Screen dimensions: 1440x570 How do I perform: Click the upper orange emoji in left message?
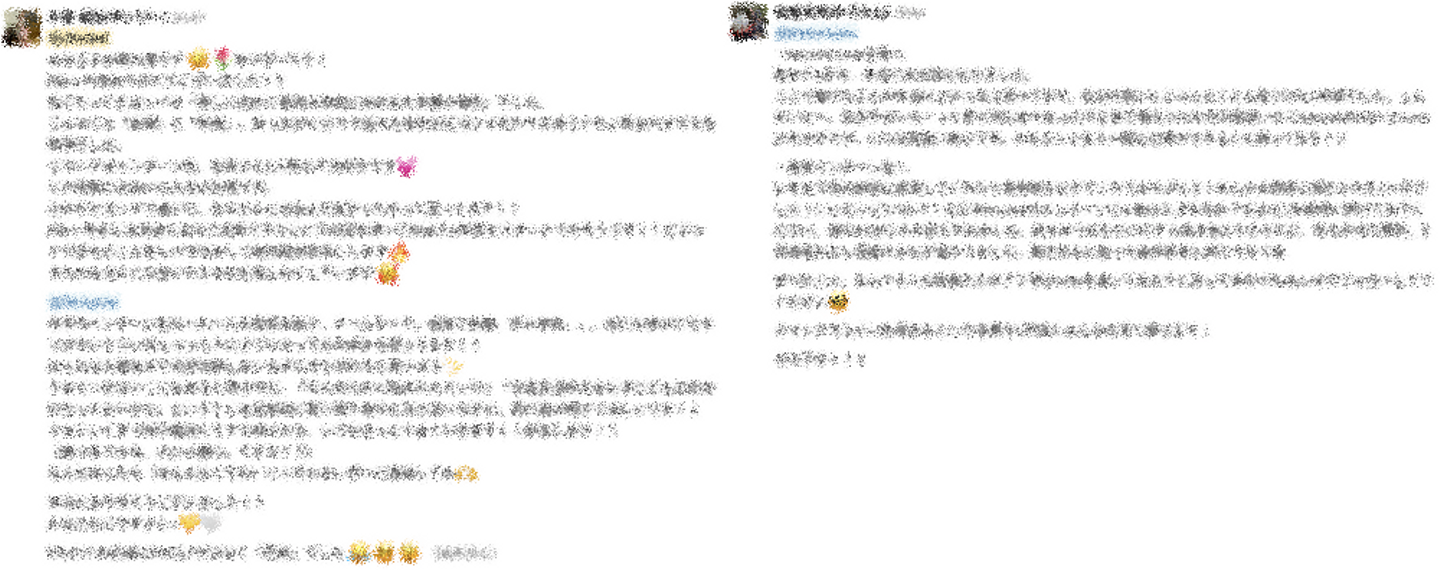[398, 252]
